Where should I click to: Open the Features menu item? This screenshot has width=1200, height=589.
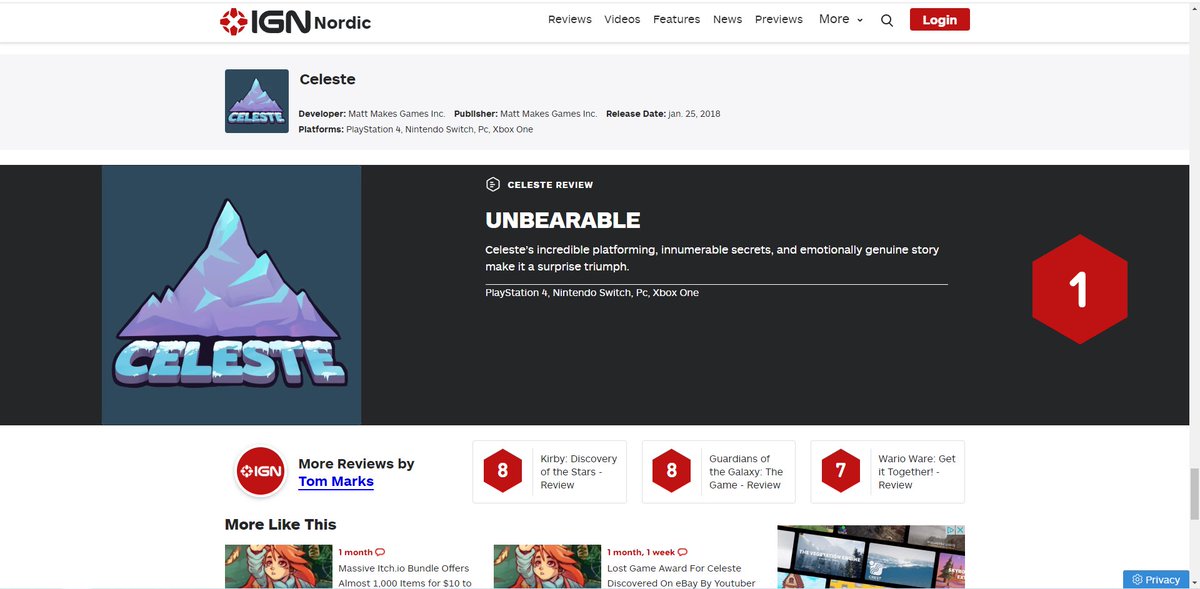pos(677,19)
